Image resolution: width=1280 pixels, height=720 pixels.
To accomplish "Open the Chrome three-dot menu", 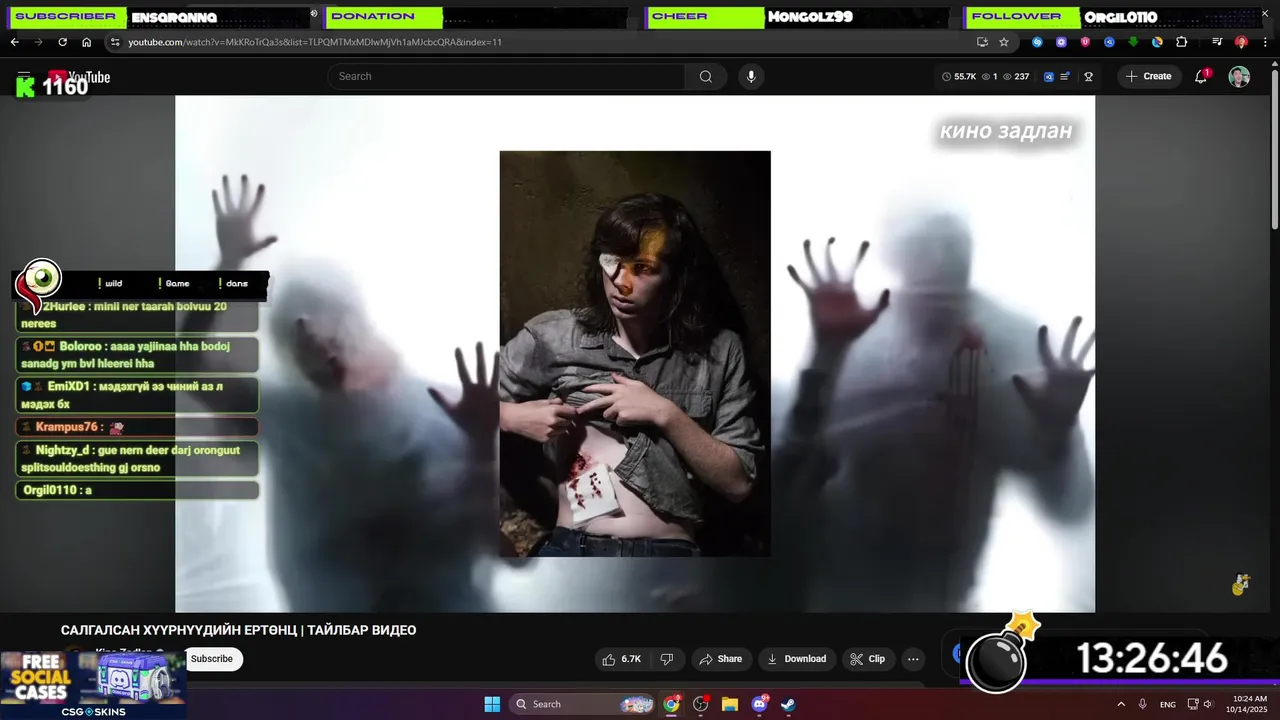I will point(1265,42).
